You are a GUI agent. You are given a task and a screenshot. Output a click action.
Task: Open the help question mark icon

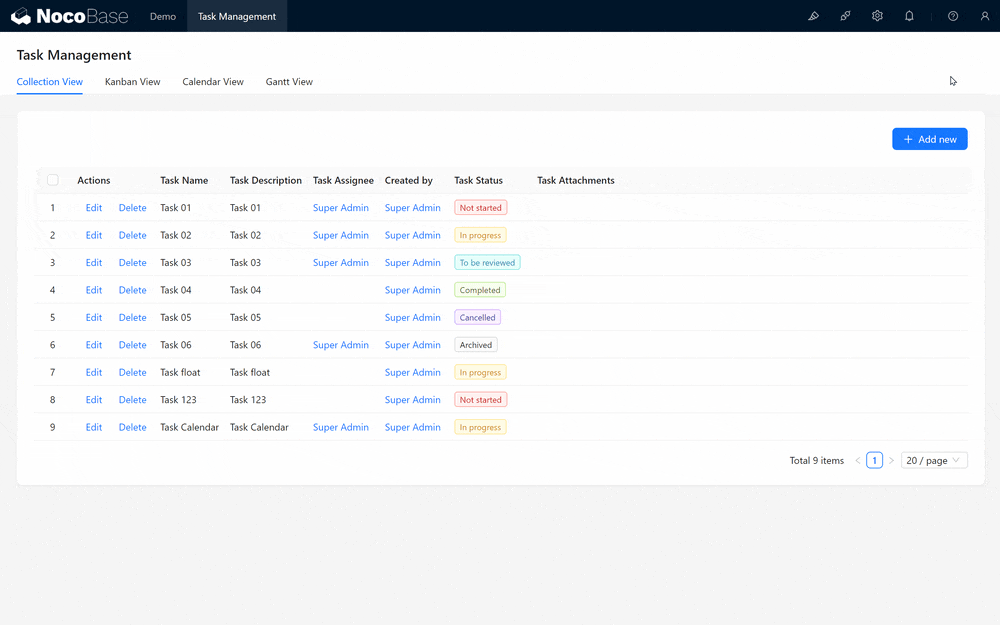[953, 16]
